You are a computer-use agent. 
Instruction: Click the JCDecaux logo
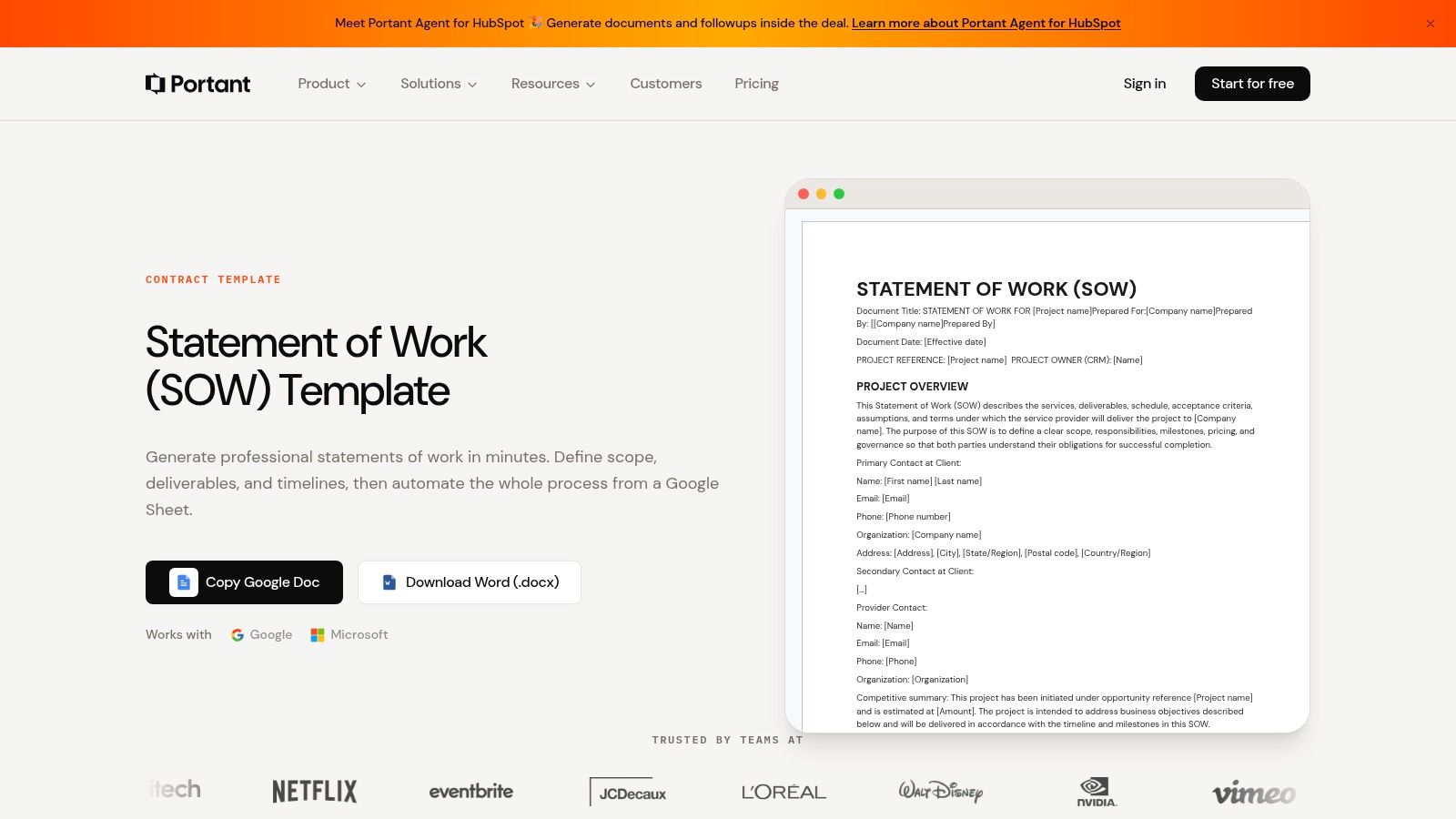pos(628,792)
